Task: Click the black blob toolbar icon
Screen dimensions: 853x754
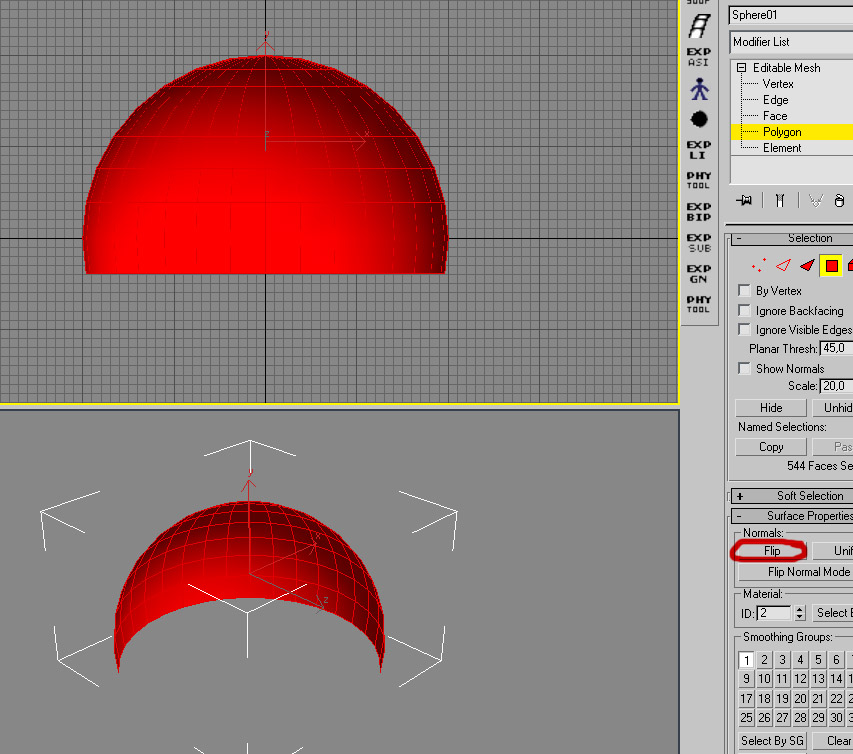Action: pyautogui.click(x=699, y=119)
